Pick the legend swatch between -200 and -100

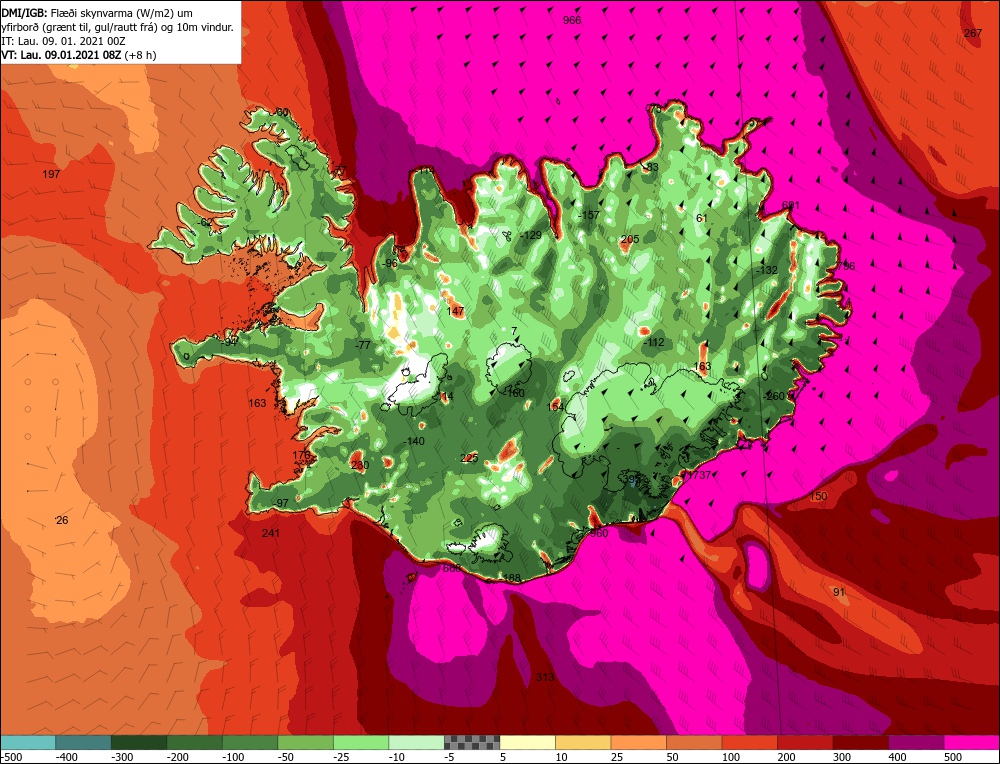click(195, 742)
